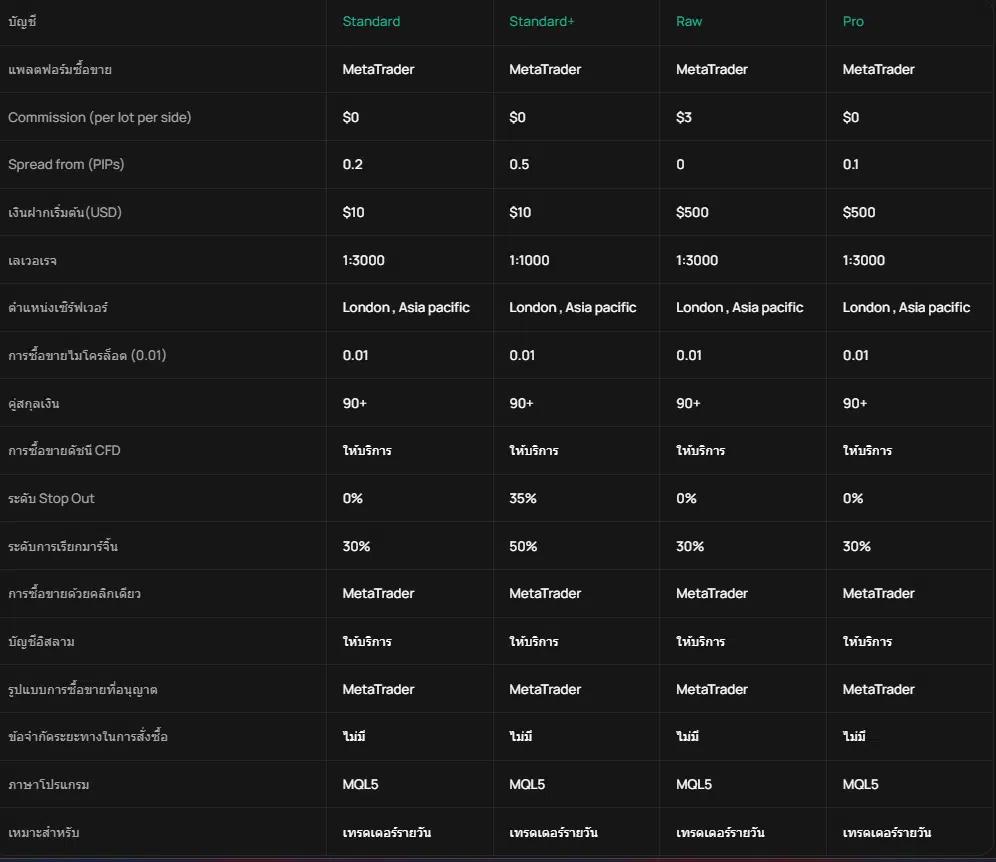Click MetaTrader in allowed trading styles row under Standard+
Screen dimensions: 996x862
pos(545,689)
